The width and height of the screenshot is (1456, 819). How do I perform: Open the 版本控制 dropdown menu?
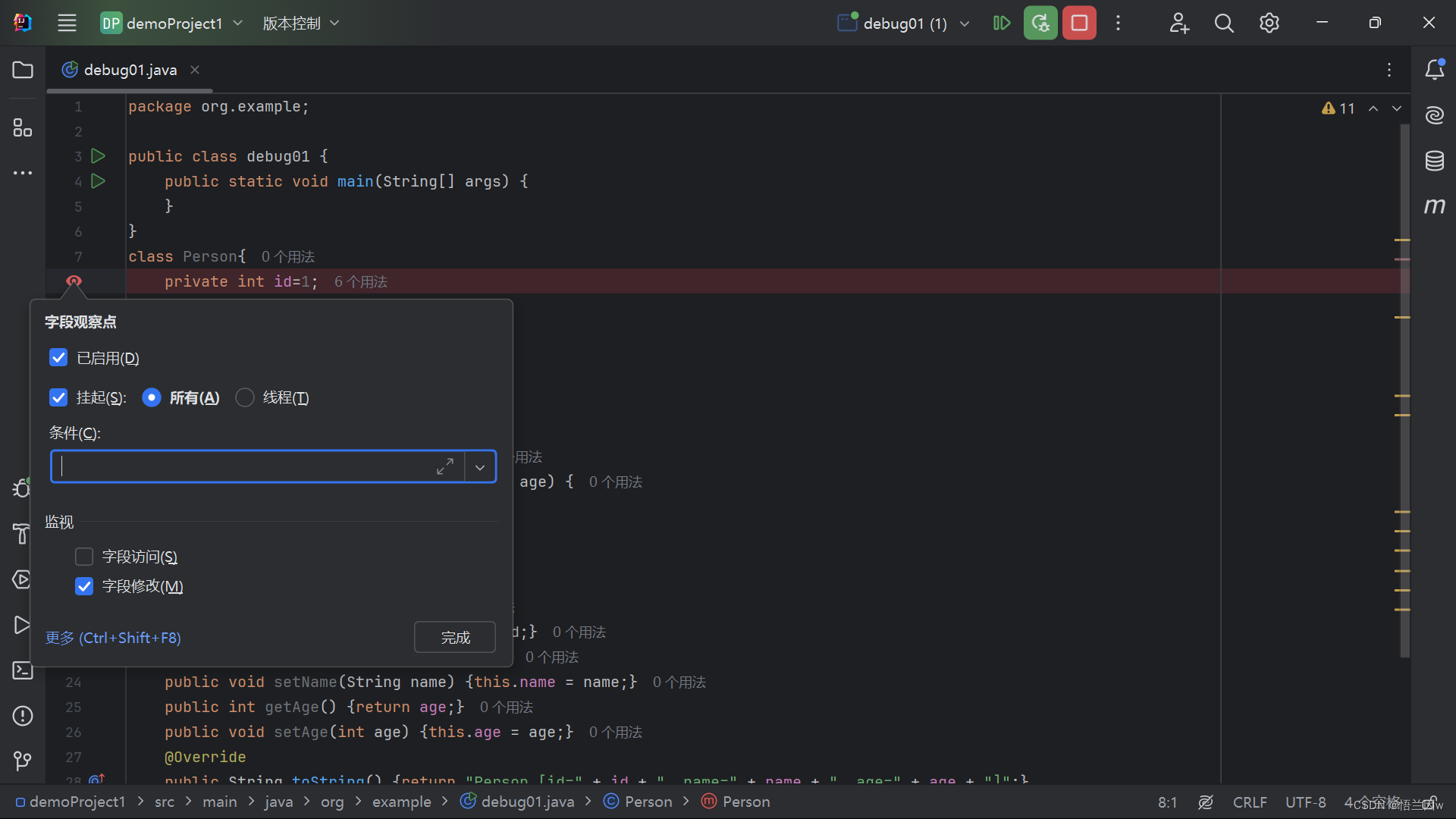301,23
